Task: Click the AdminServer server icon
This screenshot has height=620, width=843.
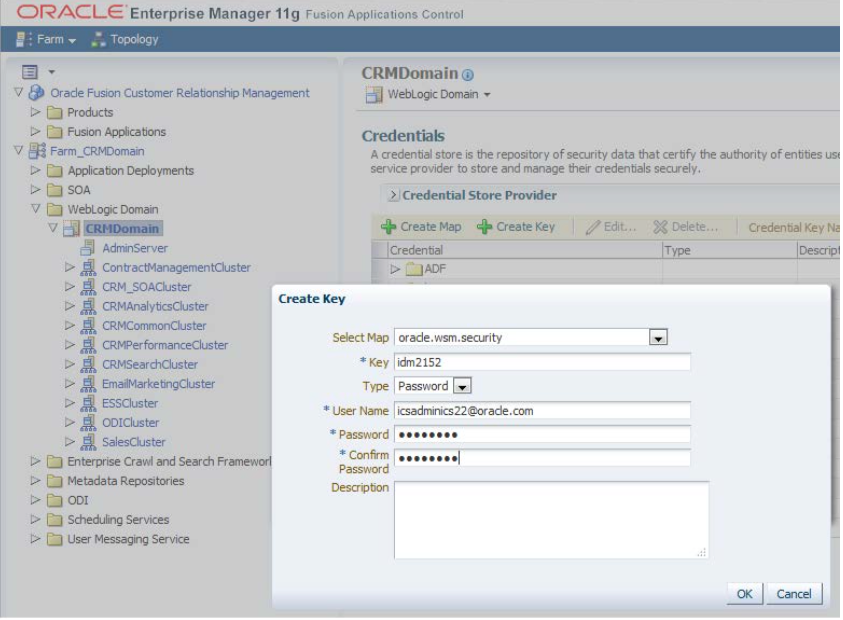Action: (x=88, y=248)
